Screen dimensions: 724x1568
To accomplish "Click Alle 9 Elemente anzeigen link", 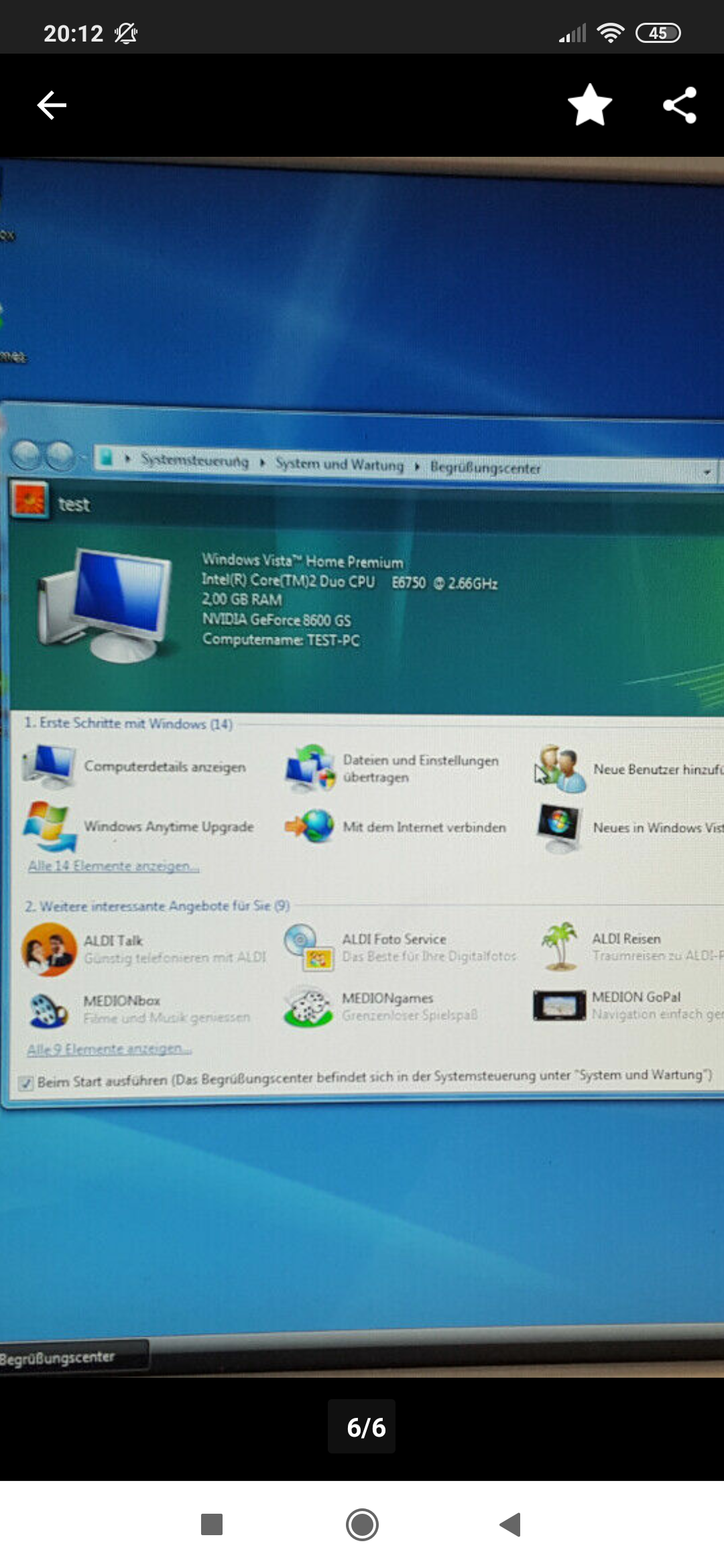I will pos(109,1049).
